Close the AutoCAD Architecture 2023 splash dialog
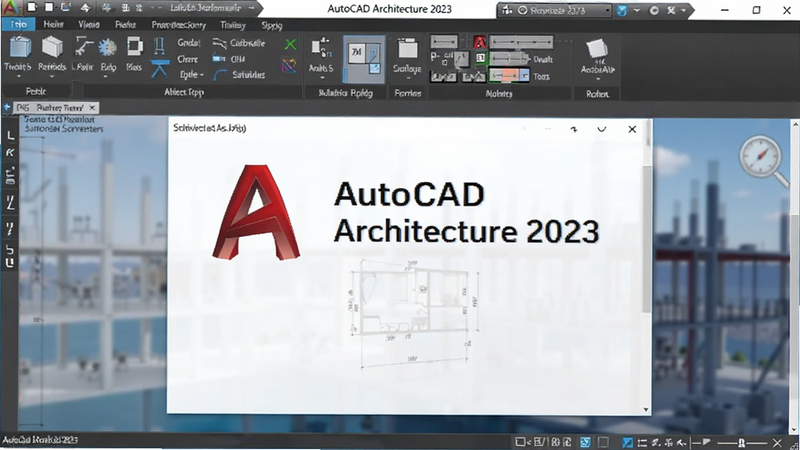The image size is (800, 450). [632, 130]
